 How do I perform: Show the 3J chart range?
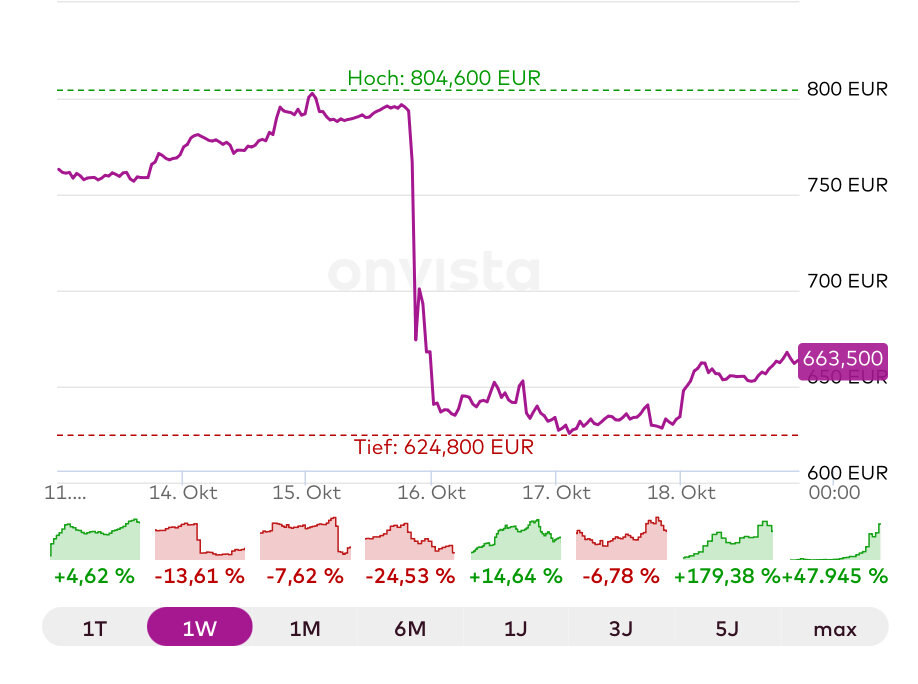tap(621, 628)
